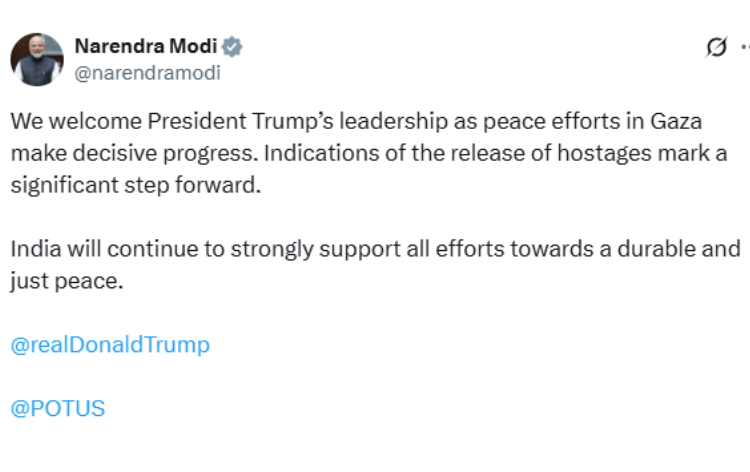Viewport: 750px width, 472px height.
Task: Open the profile picture avatar
Action: point(37,59)
